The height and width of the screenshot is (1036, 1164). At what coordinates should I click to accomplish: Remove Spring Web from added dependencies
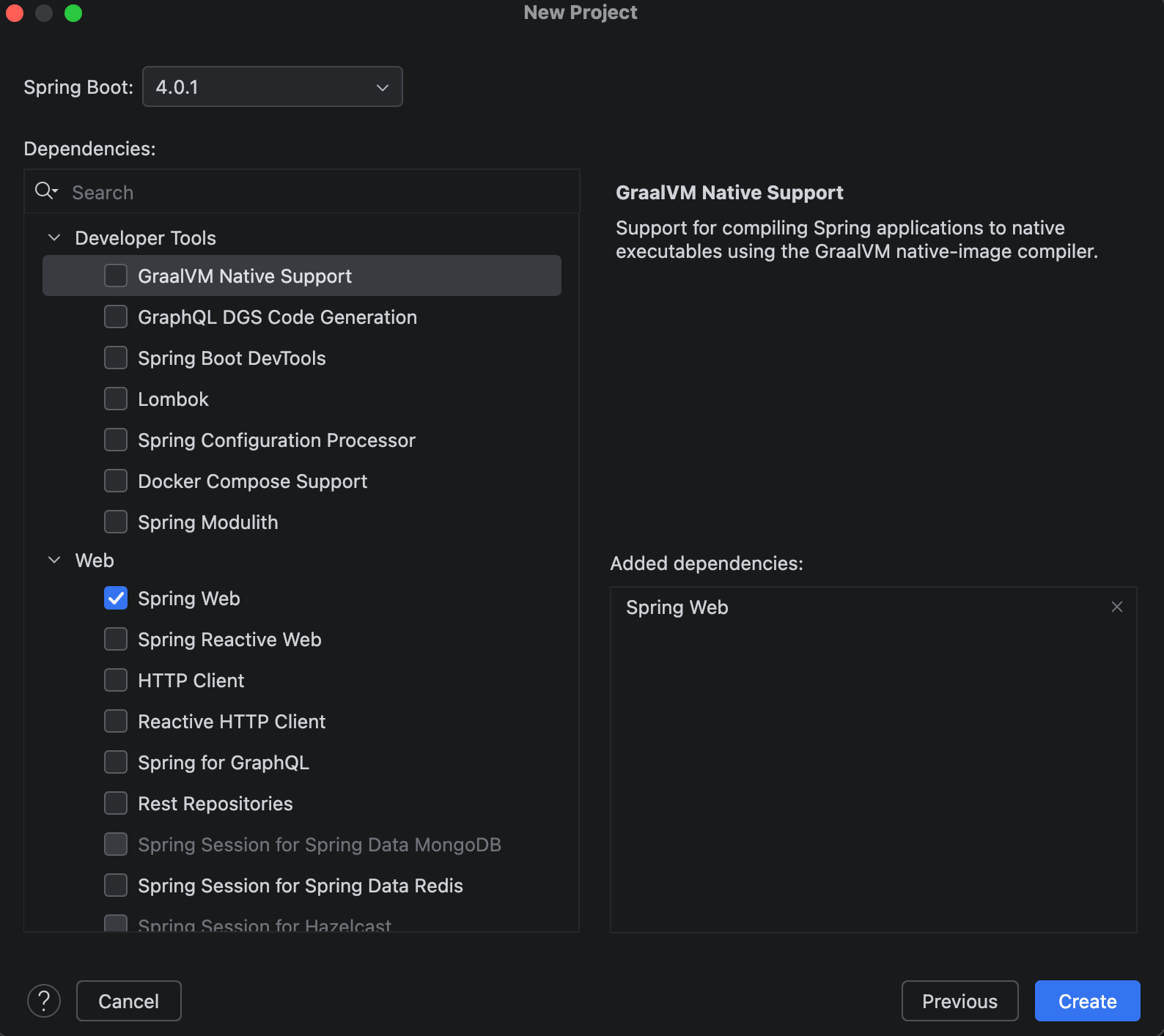pos(1116,607)
